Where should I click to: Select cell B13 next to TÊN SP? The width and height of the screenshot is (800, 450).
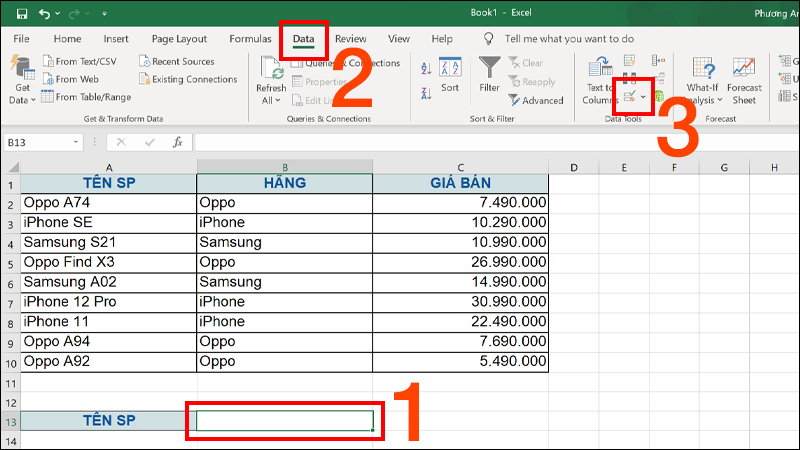(x=284, y=421)
